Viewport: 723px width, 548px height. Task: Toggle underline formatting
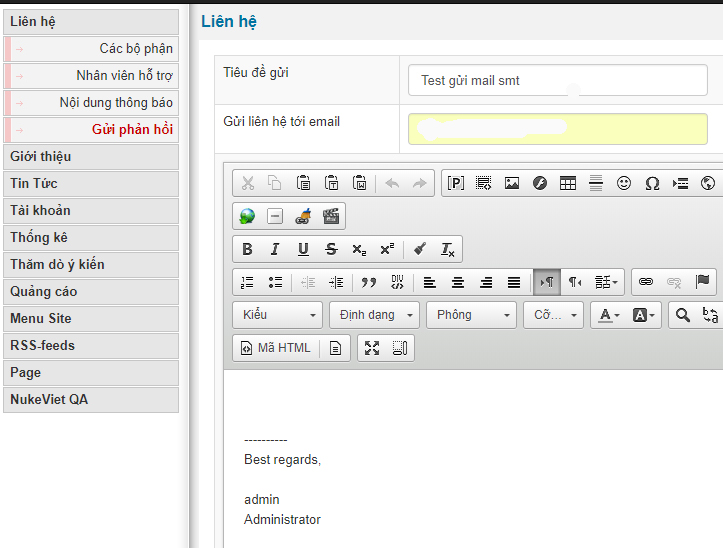pyautogui.click(x=303, y=249)
